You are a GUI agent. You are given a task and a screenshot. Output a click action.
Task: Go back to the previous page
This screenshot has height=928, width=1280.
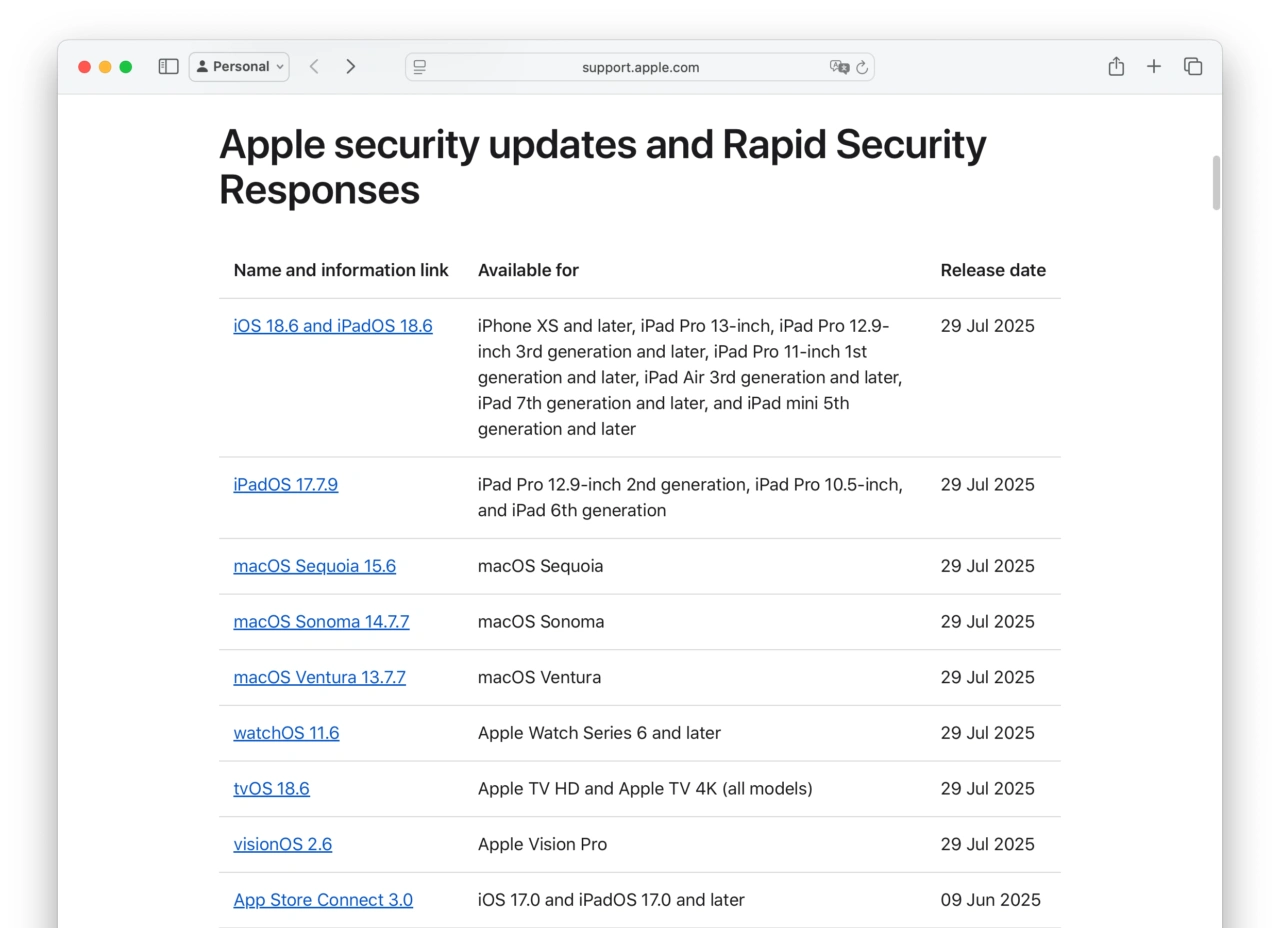click(314, 67)
